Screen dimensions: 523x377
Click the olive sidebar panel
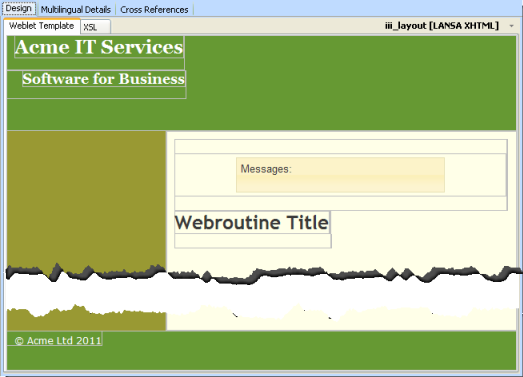tap(86, 200)
